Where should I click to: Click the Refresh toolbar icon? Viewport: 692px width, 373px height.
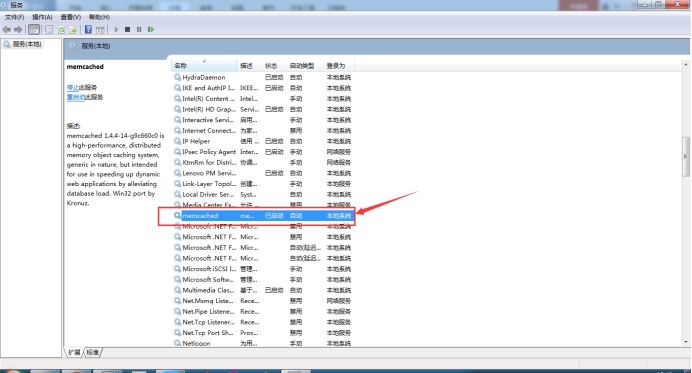click(61, 30)
